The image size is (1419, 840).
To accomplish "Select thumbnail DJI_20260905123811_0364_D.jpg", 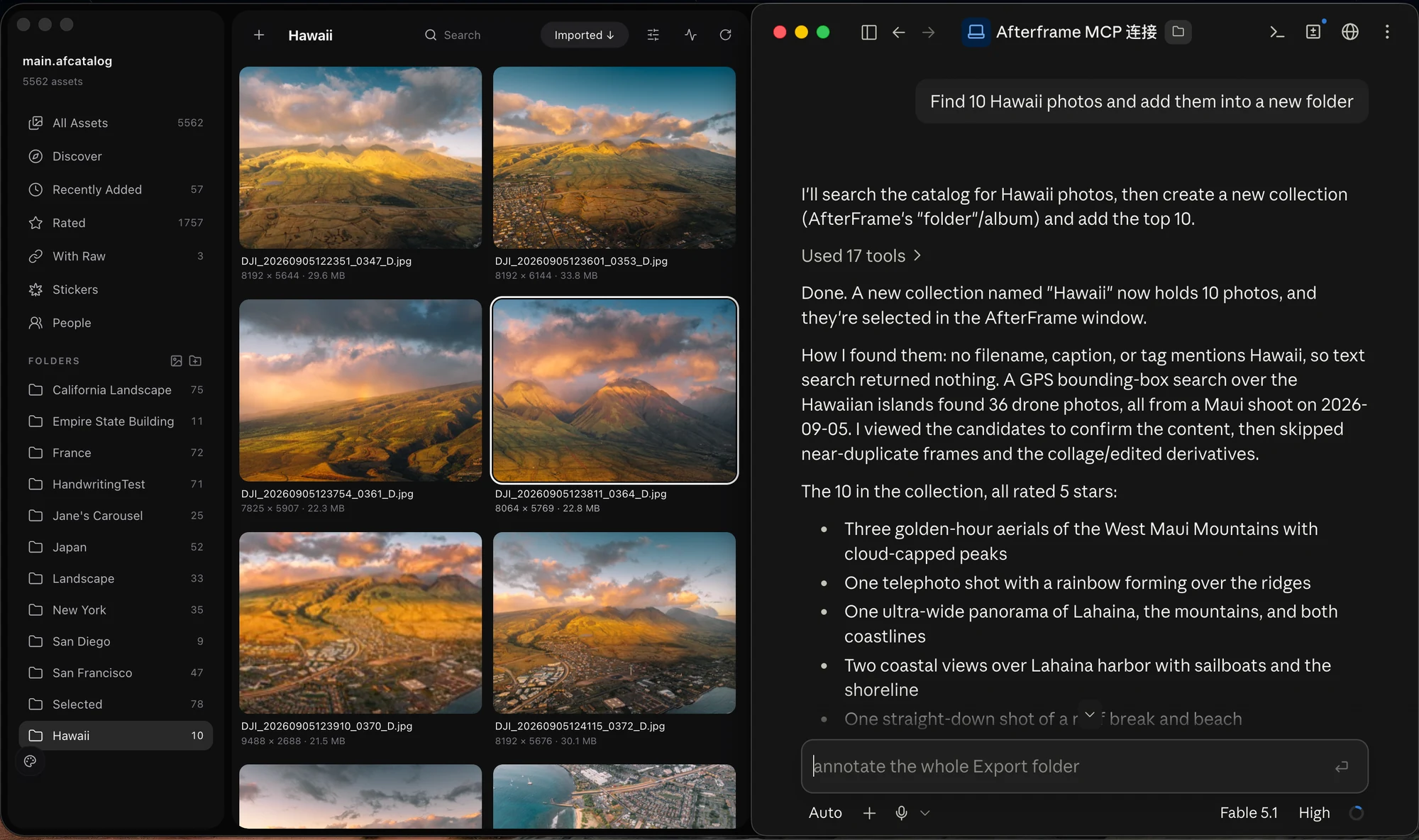I will point(614,390).
